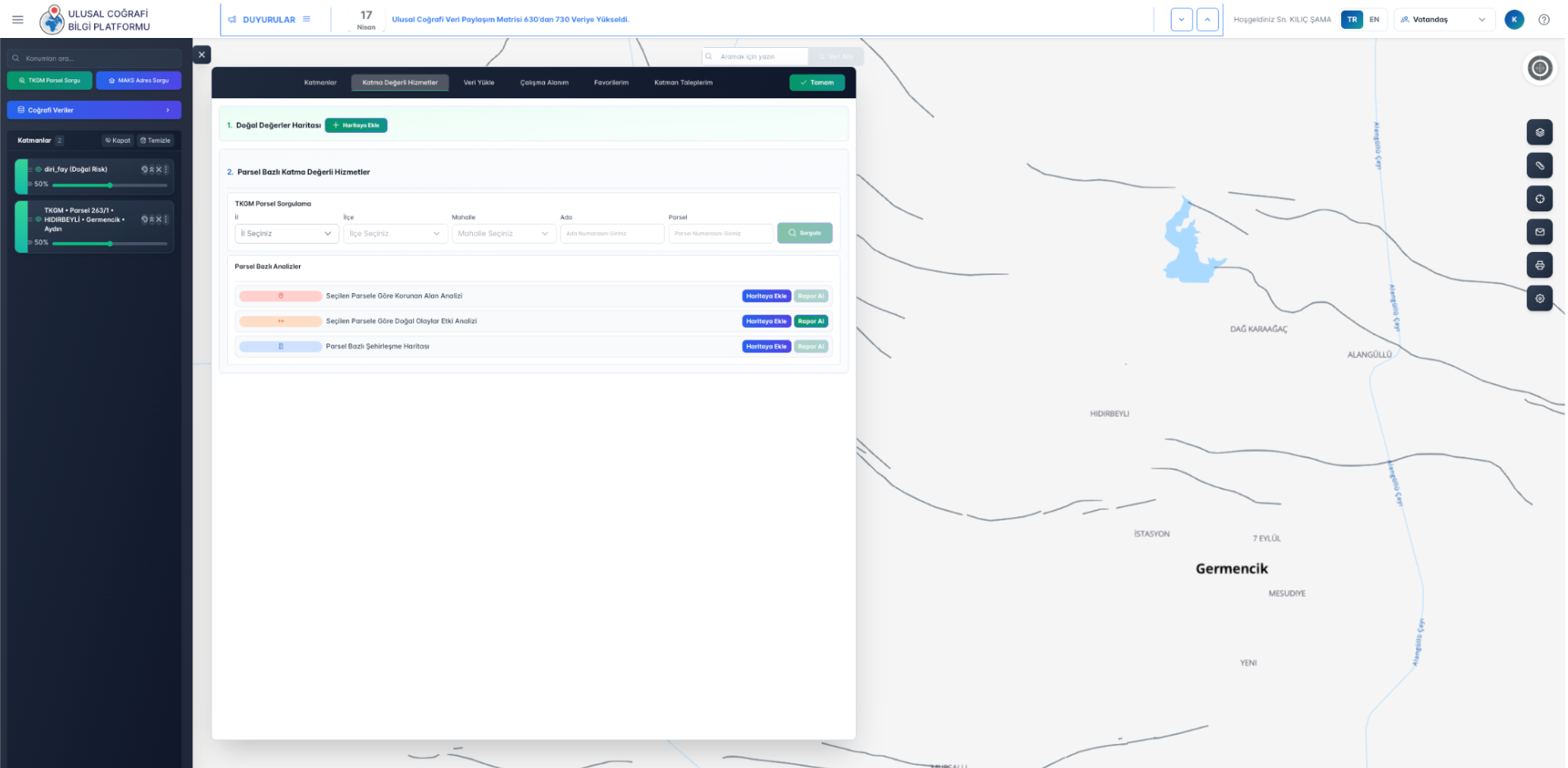
Task: Open the K user avatar
Action: [x=1514, y=20]
